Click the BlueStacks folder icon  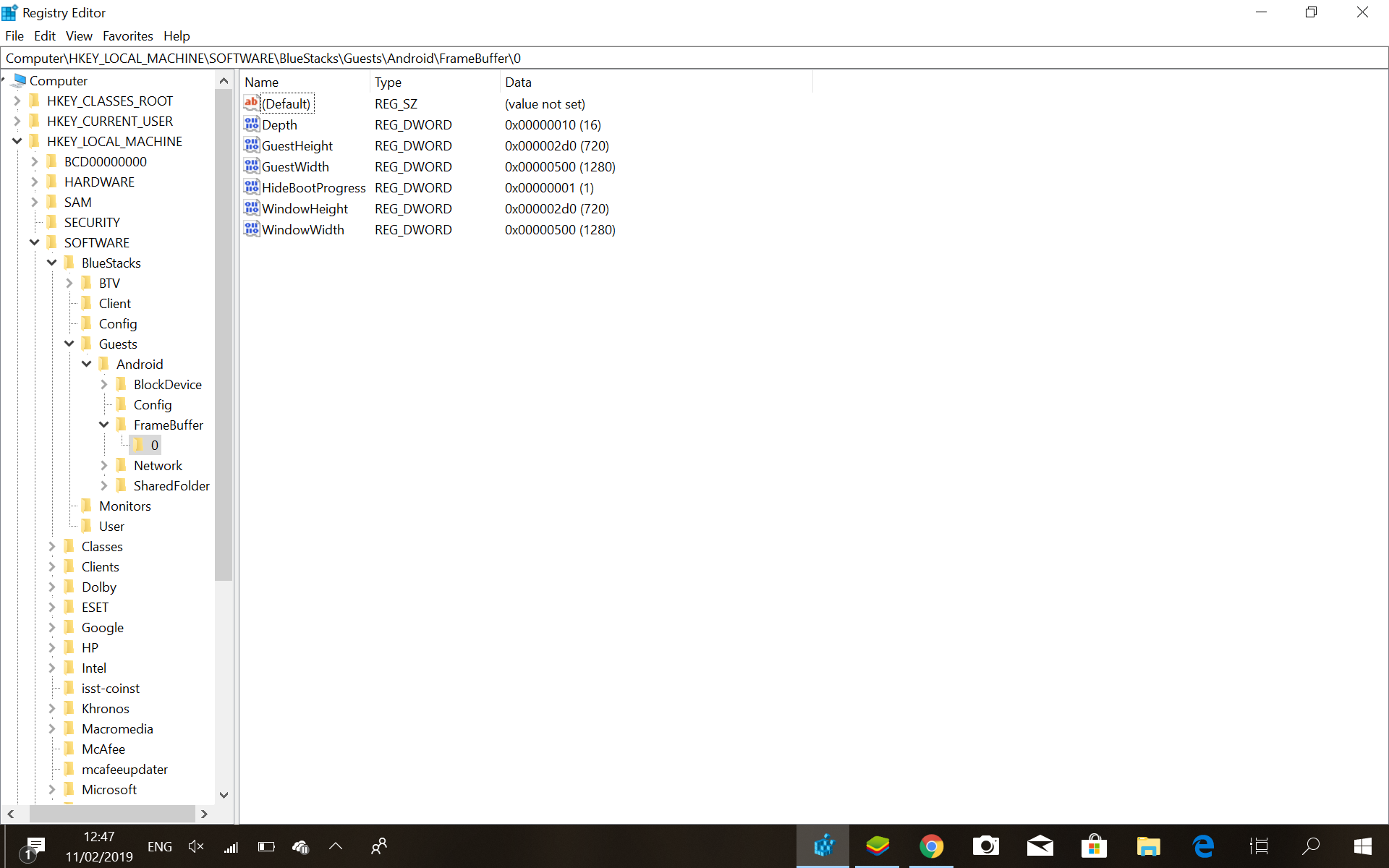(x=69, y=263)
